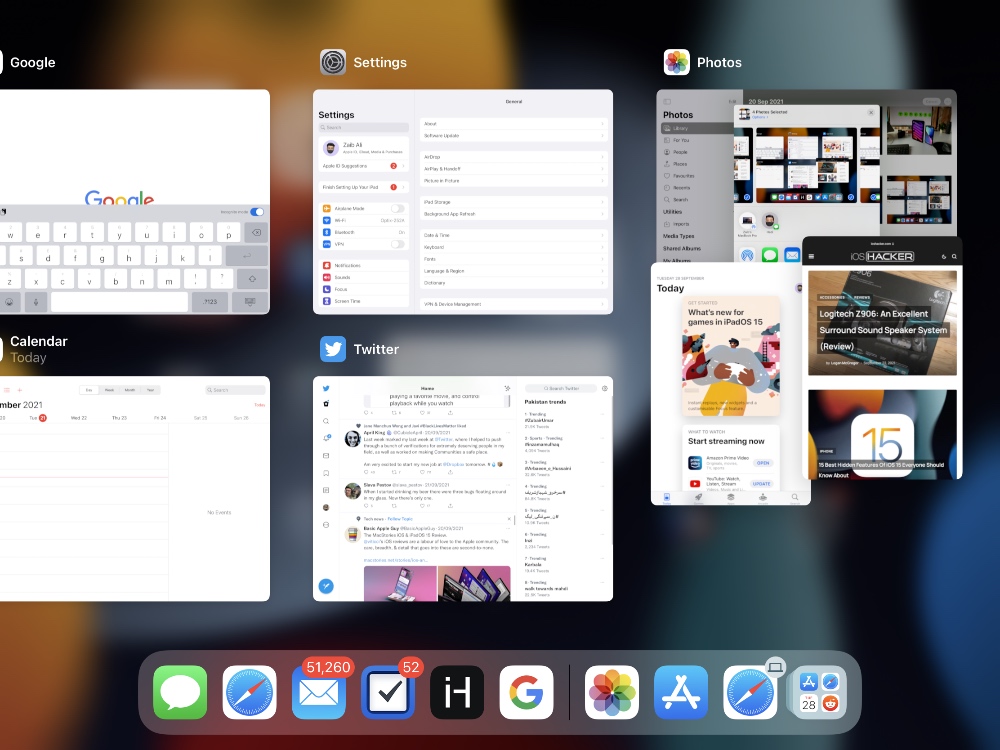Viewport: 1000px width, 750px height.
Task: Select Library in Photos sidebar
Action: click(x=697, y=128)
